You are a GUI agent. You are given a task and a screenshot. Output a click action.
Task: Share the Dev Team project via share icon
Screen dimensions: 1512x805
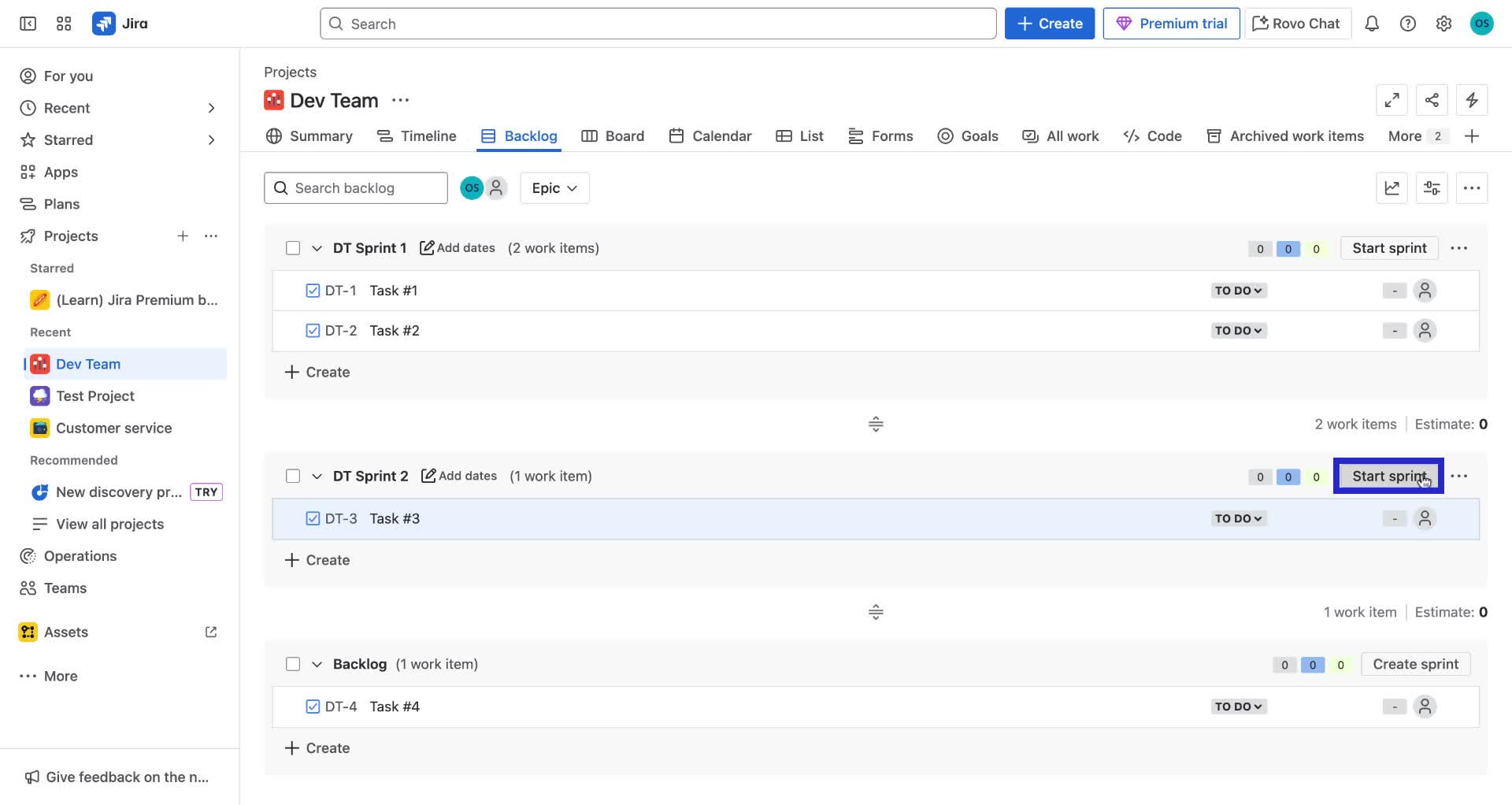1432,100
